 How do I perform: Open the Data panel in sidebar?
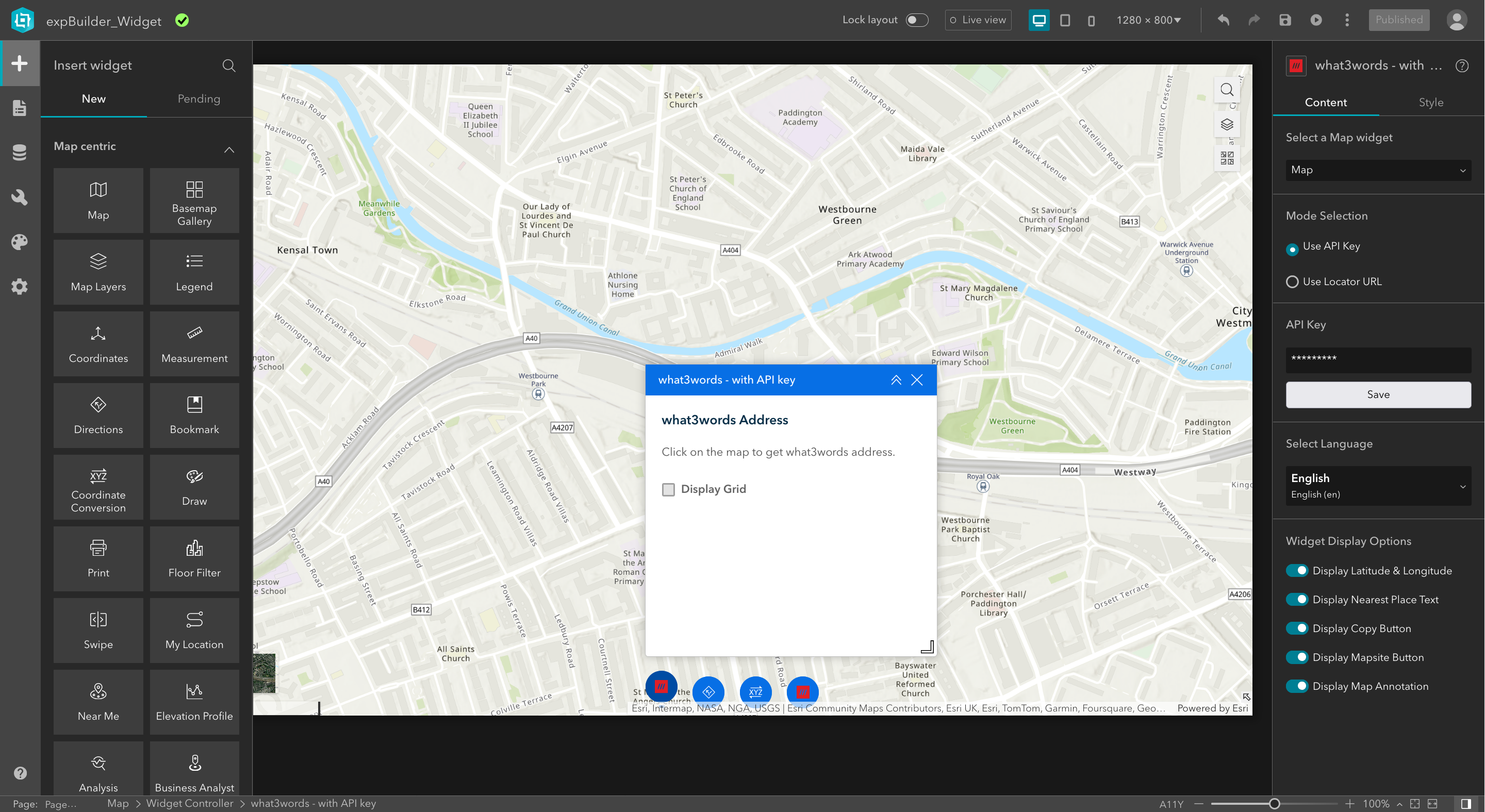click(20, 152)
